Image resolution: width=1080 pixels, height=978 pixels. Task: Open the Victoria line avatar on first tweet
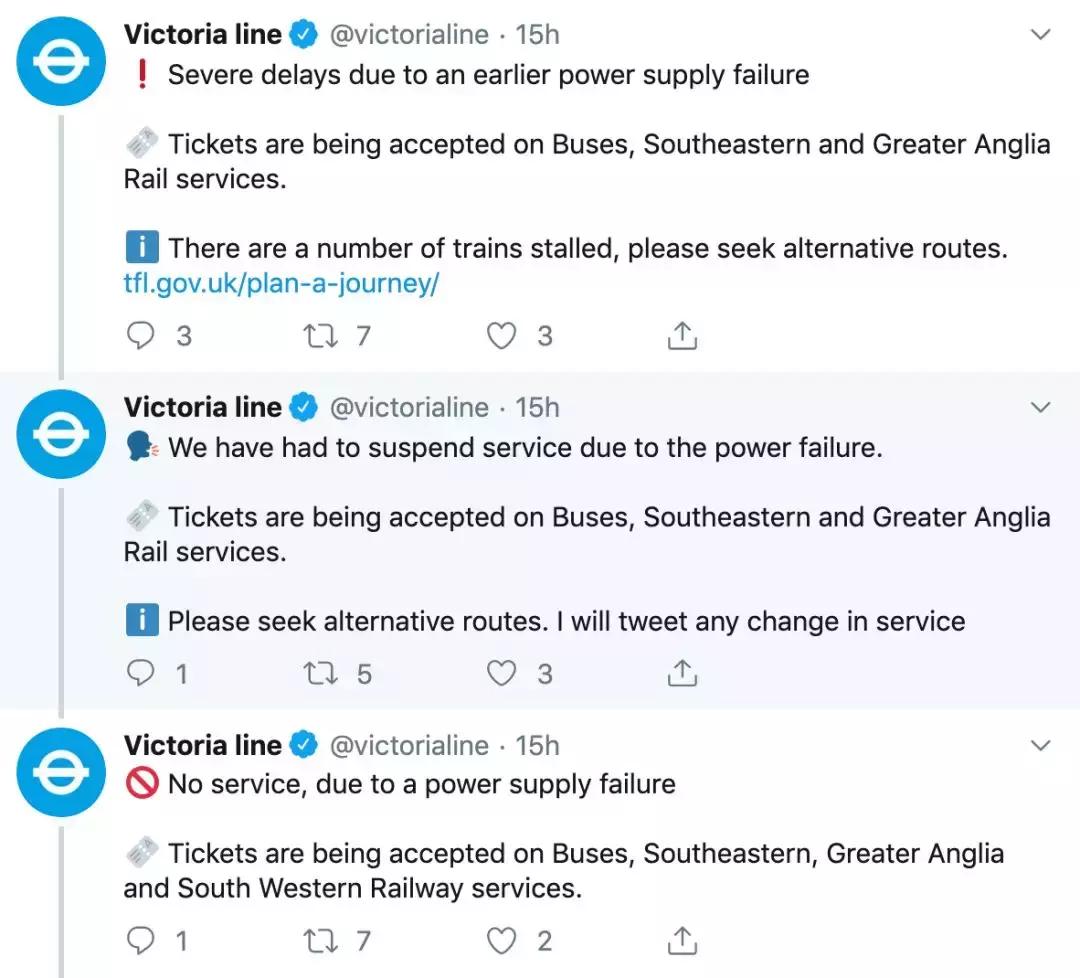tap(62, 62)
